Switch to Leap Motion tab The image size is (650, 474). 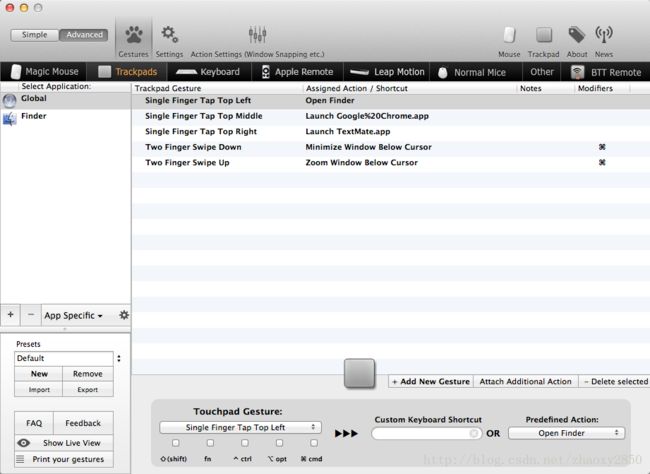387,72
